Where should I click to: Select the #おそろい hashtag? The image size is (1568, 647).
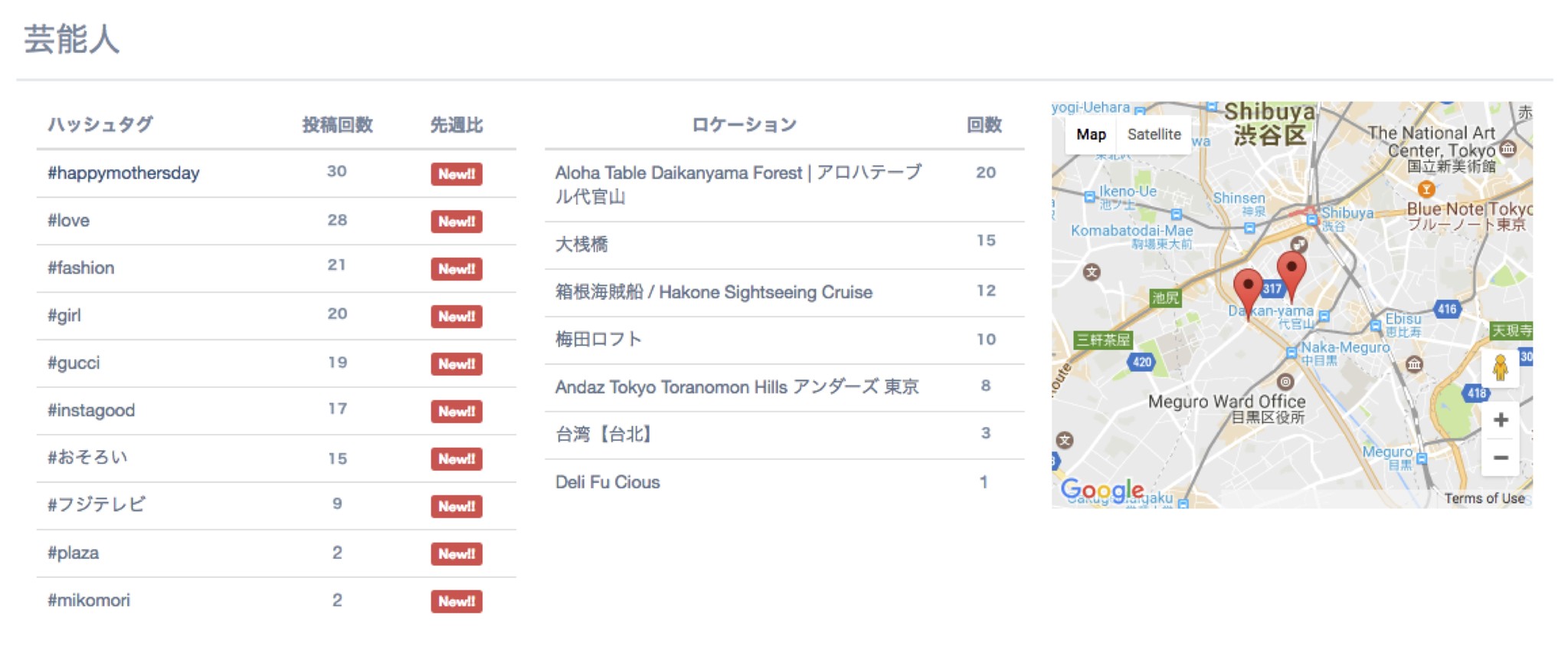click(x=87, y=458)
